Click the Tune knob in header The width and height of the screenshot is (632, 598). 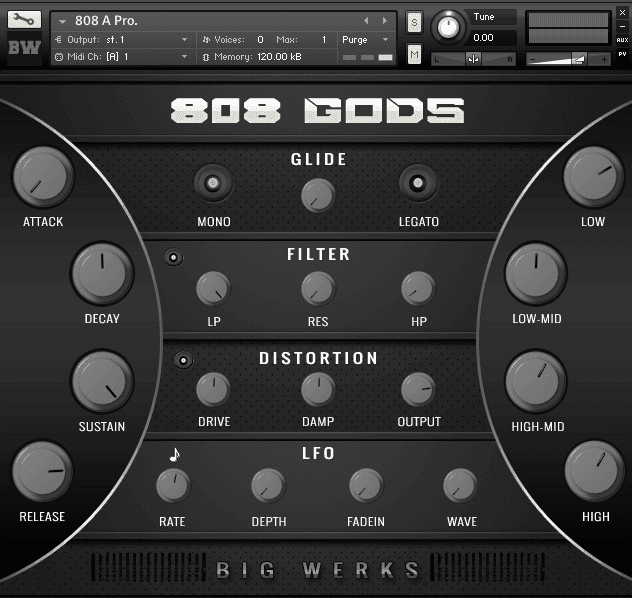448,27
